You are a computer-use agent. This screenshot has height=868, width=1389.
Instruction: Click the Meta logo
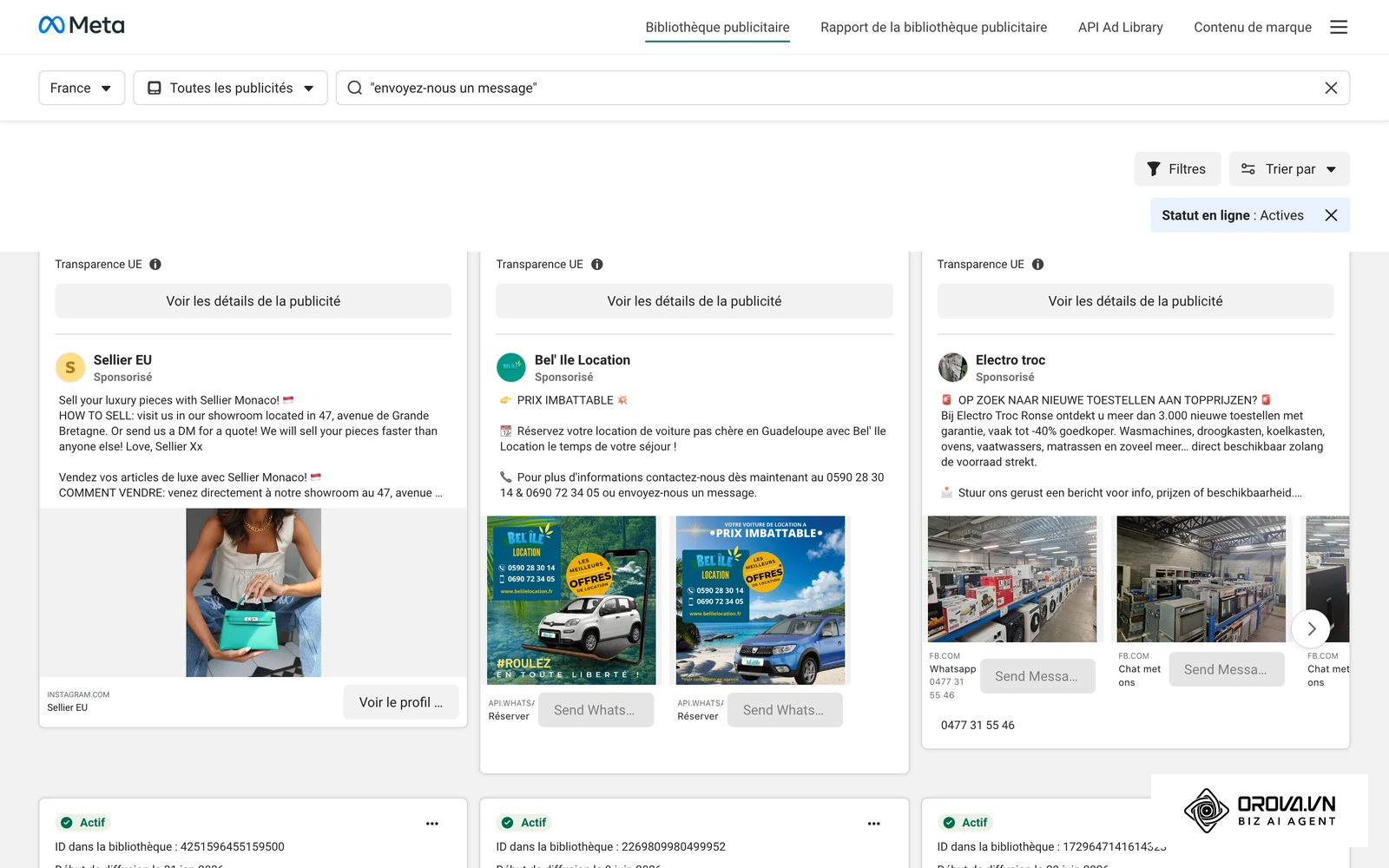82,25
